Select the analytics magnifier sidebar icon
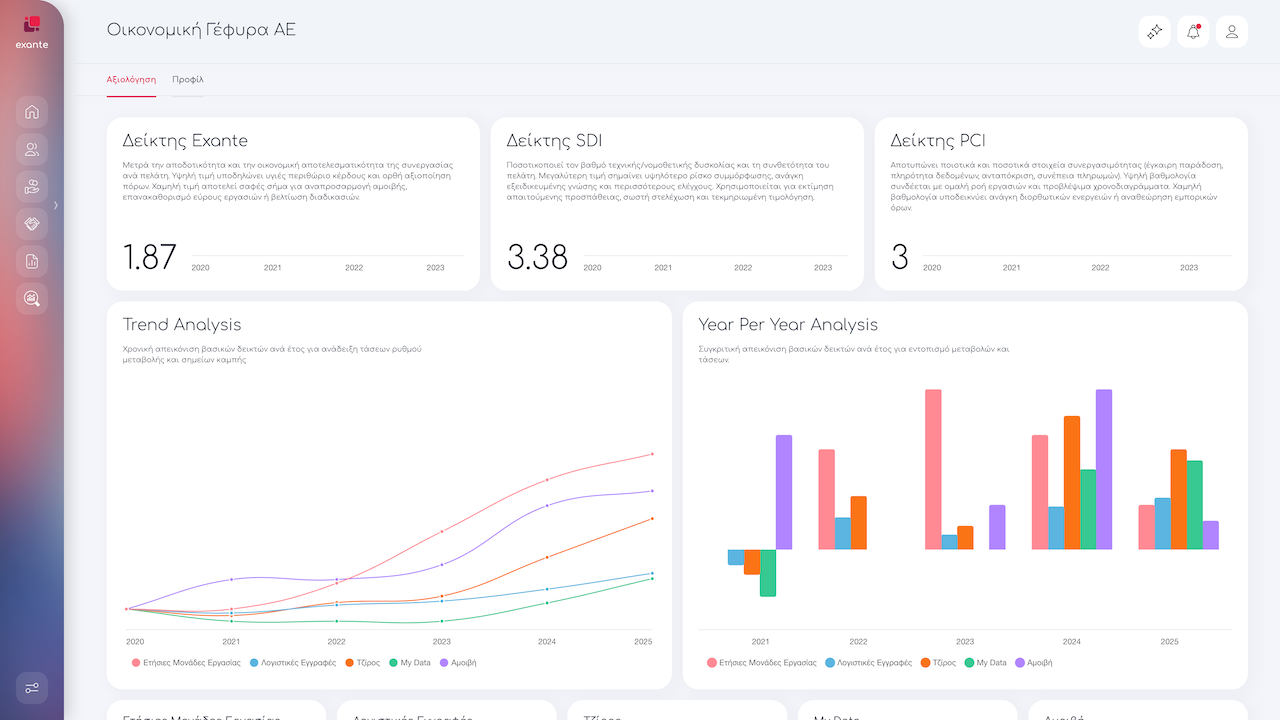 pos(32,299)
